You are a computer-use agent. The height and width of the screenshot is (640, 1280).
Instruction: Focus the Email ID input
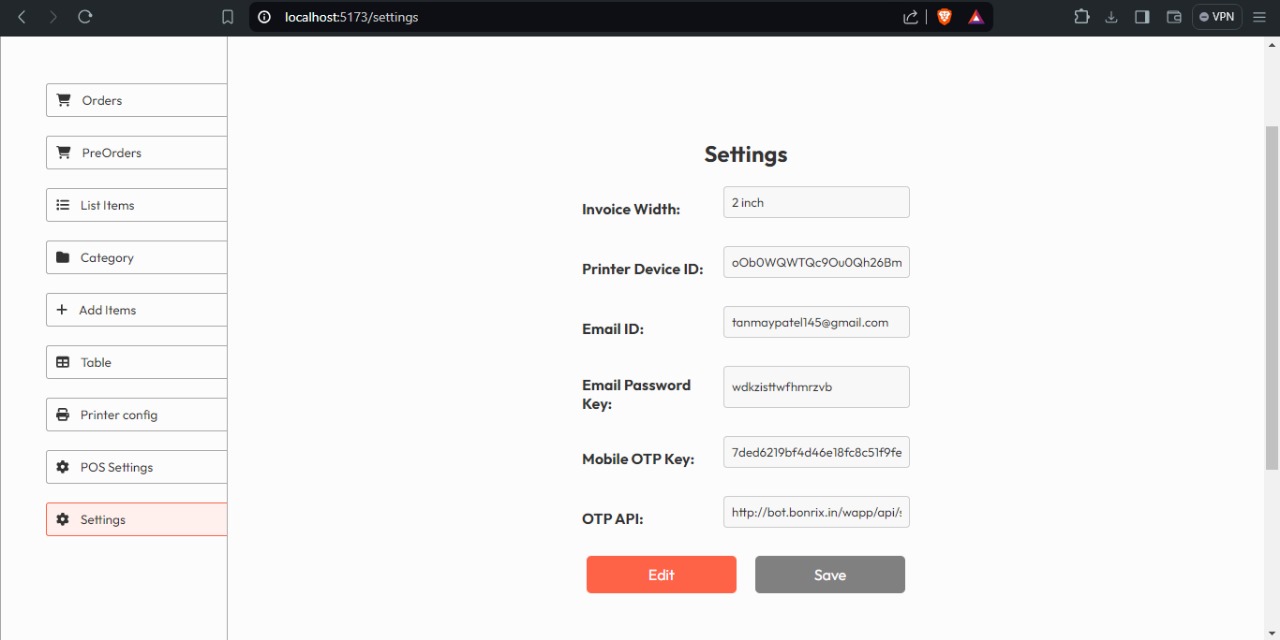[816, 322]
